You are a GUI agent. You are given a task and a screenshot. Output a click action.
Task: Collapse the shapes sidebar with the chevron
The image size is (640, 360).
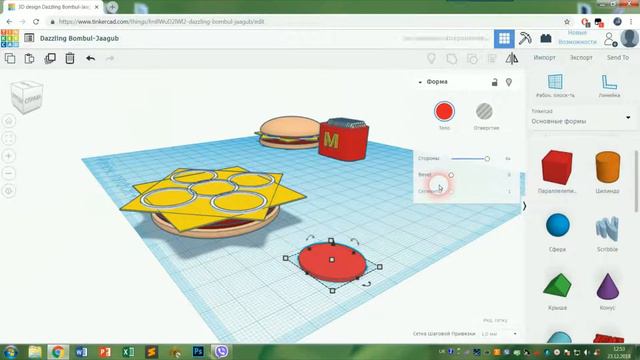(x=524, y=206)
